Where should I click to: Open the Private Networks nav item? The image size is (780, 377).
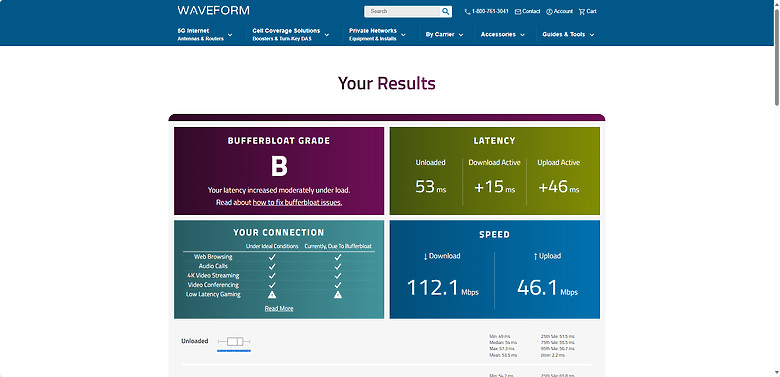pyautogui.click(x=373, y=34)
